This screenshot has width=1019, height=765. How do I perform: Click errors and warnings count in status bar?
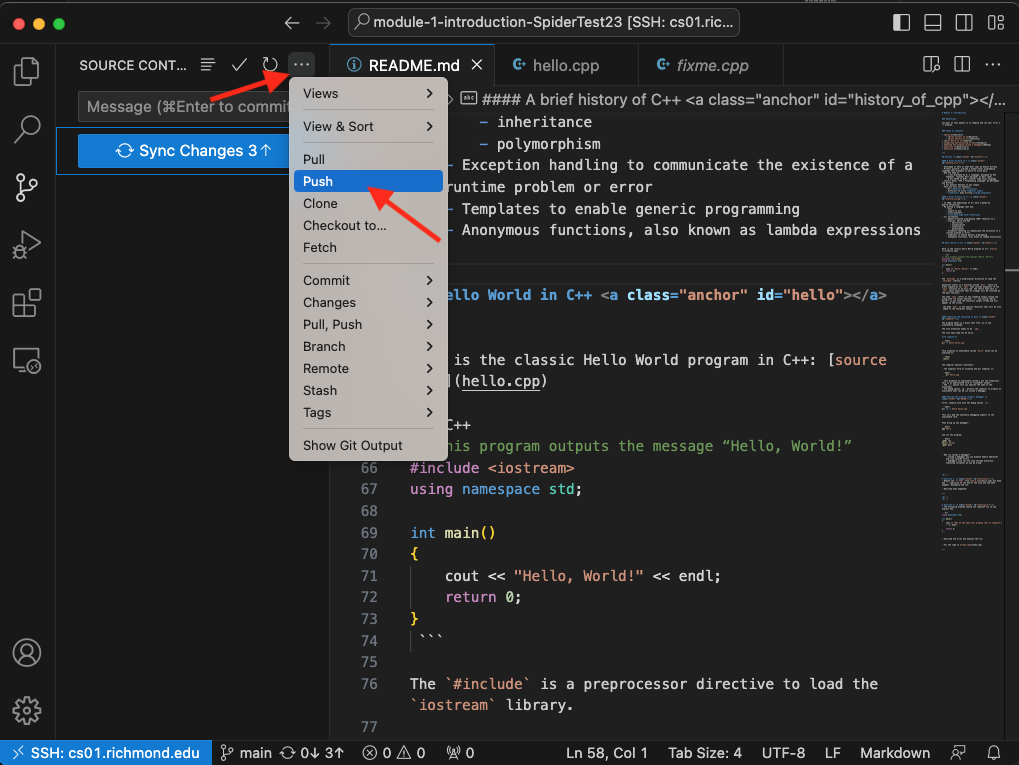click(x=394, y=753)
